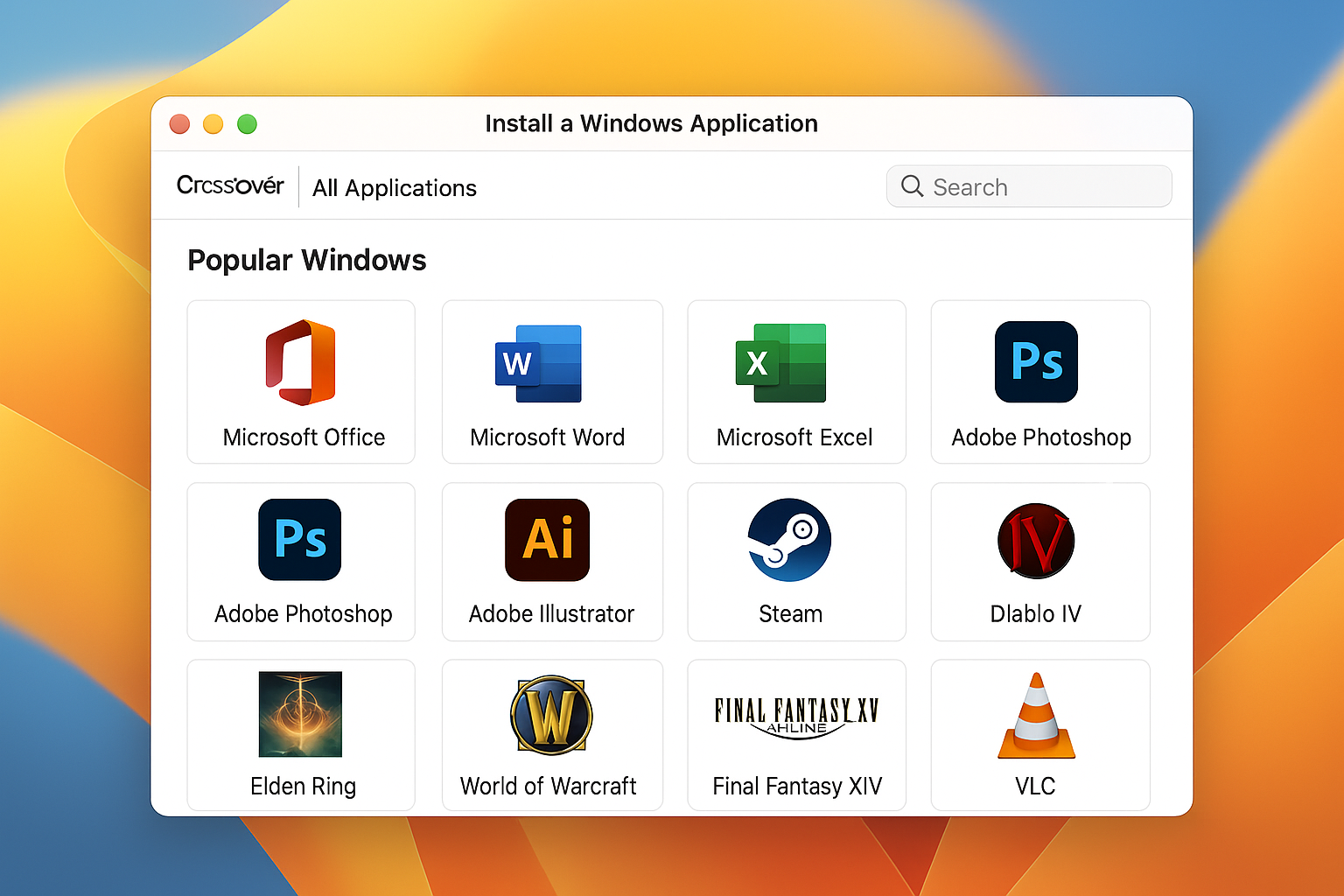Screen dimensions: 1344x896
Task: Open the All Applications section
Action: pyautogui.click(x=395, y=188)
